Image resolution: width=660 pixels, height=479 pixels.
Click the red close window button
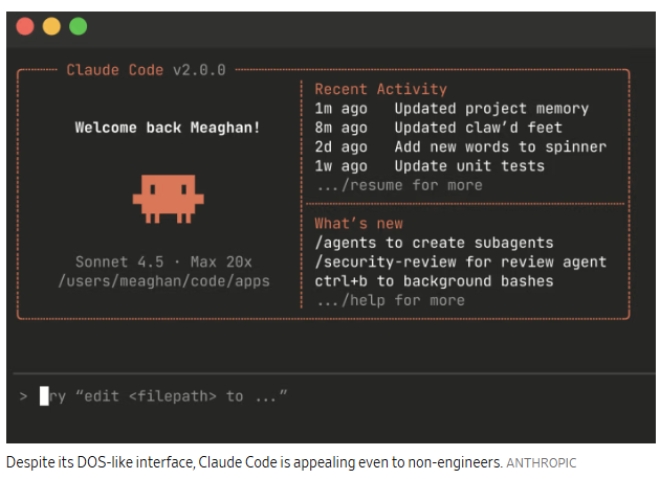click(x=25, y=27)
